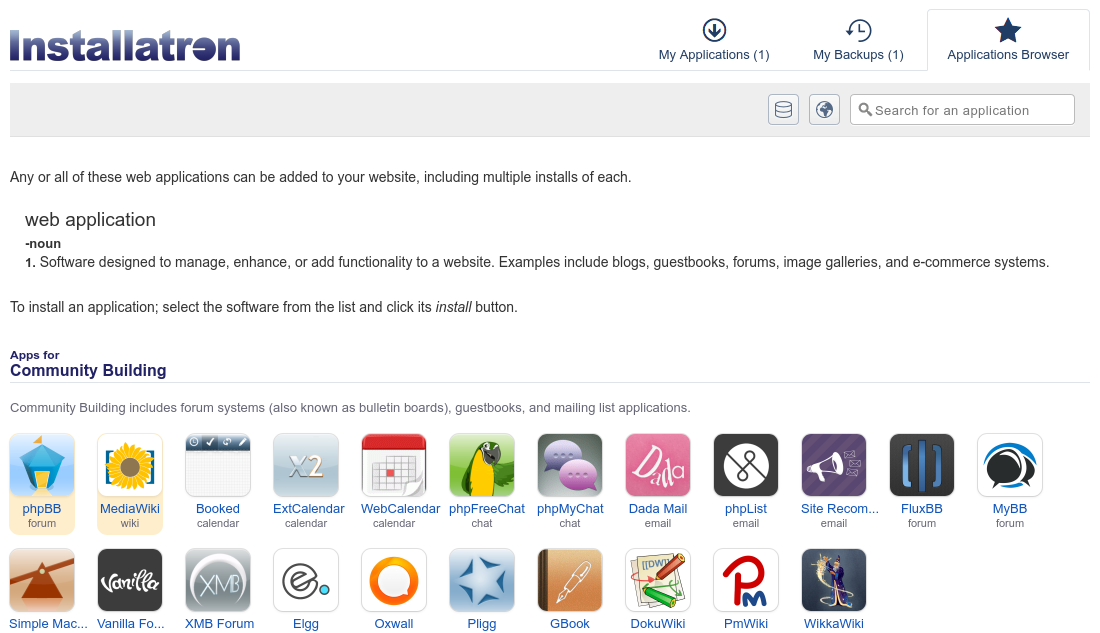Select the DokuWiki icon
This screenshot has width=1100, height=633.
point(658,580)
